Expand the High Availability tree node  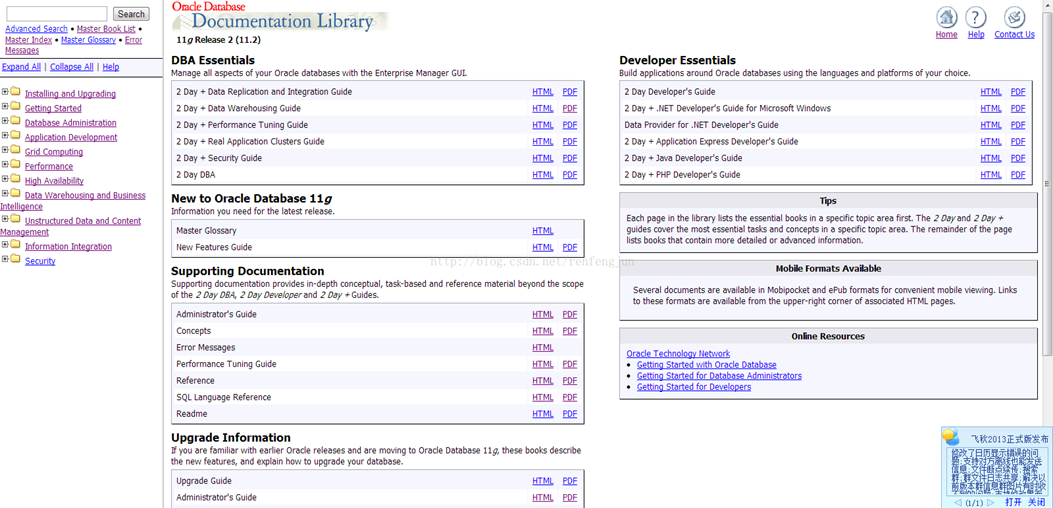click(5, 179)
